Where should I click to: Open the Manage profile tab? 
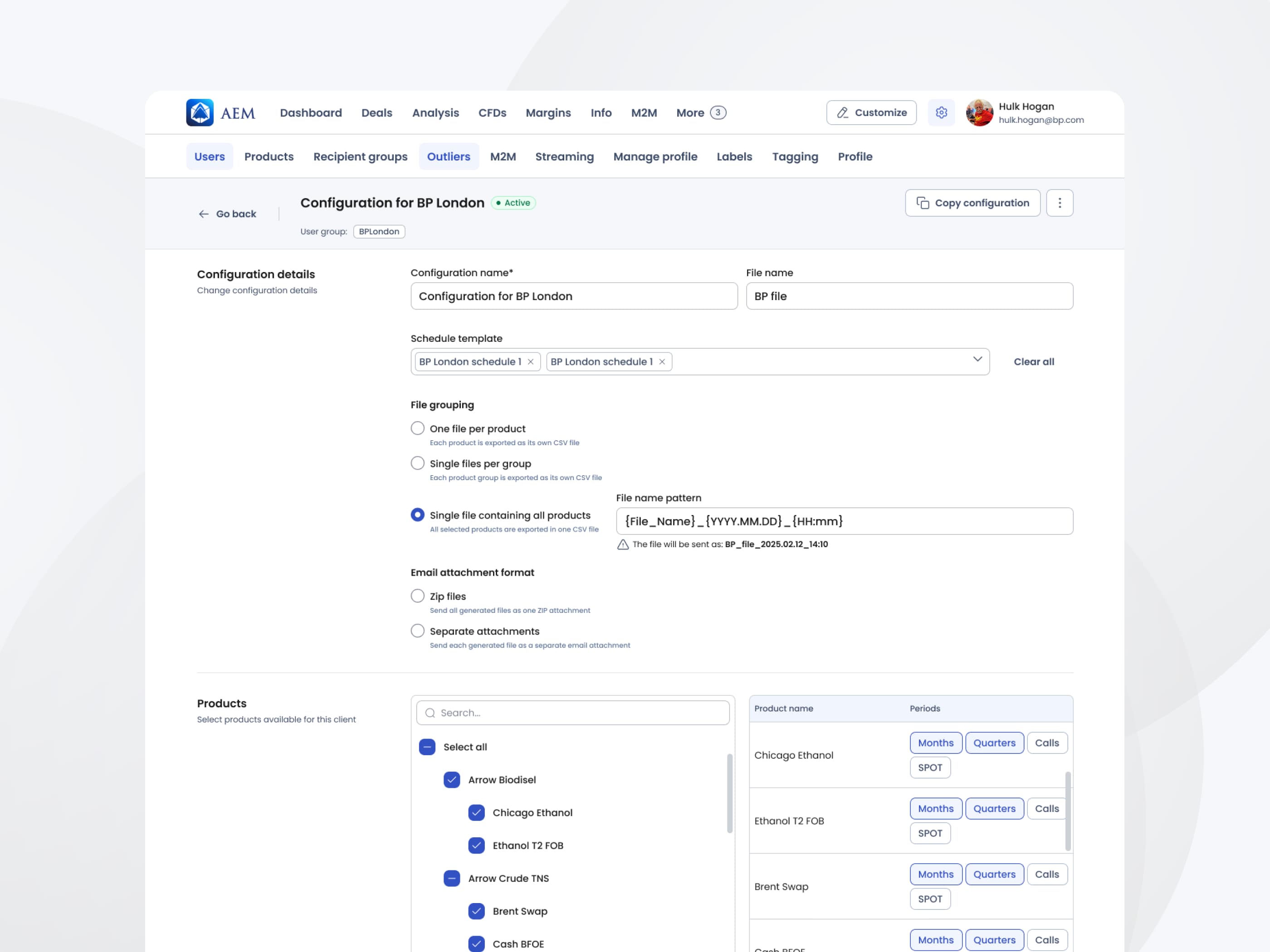(655, 157)
